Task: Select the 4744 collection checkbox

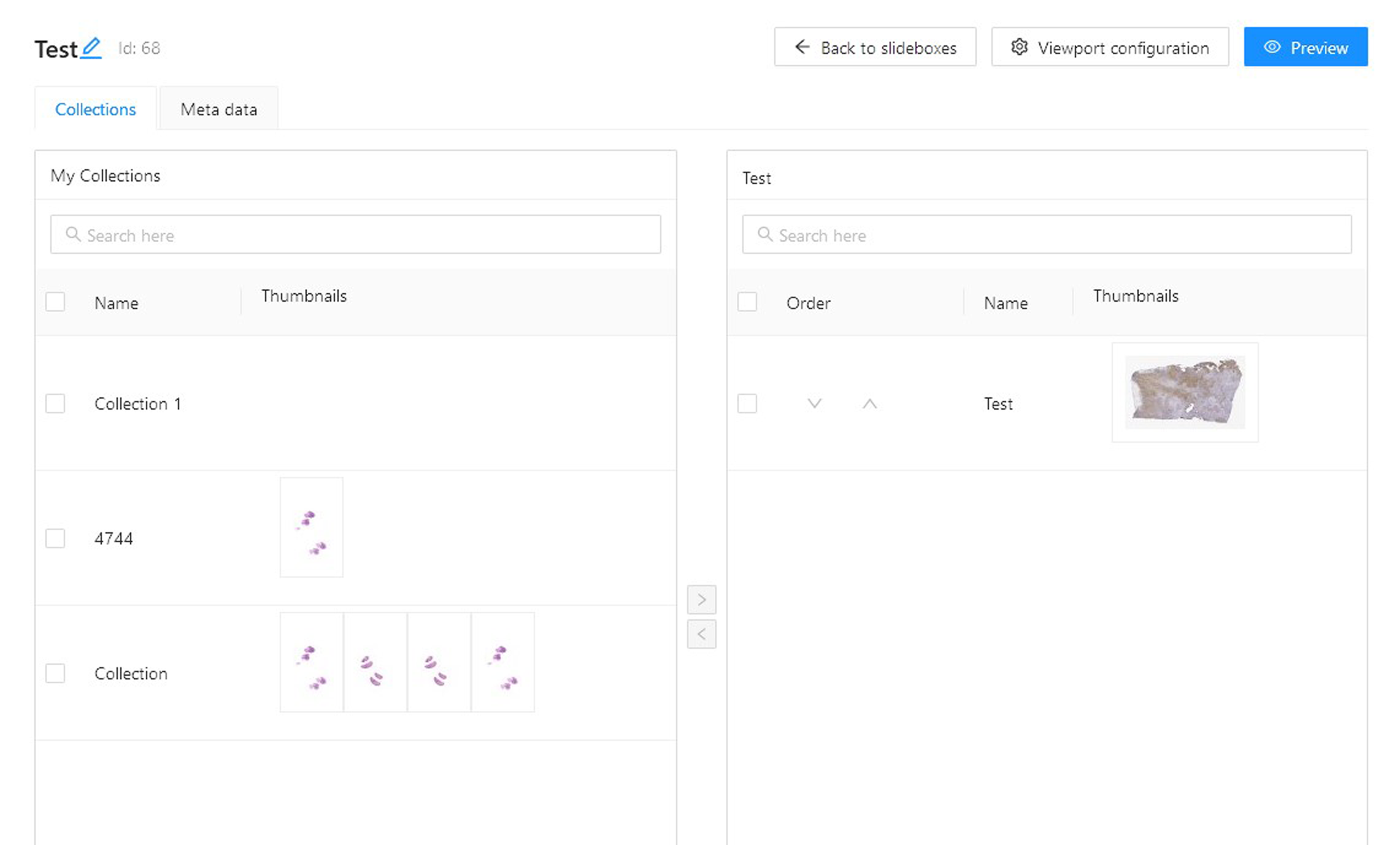Action: point(55,538)
